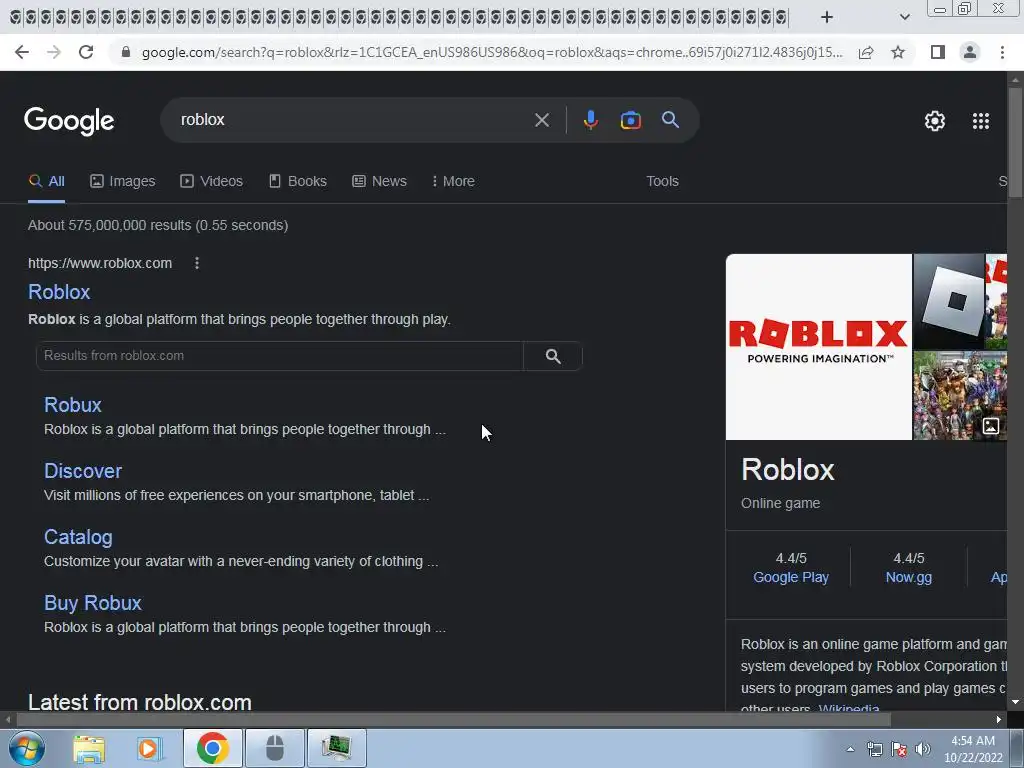Expand the More search categories menu
Image resolution: width=1024 pixels, height=768 pixels.
453,182
